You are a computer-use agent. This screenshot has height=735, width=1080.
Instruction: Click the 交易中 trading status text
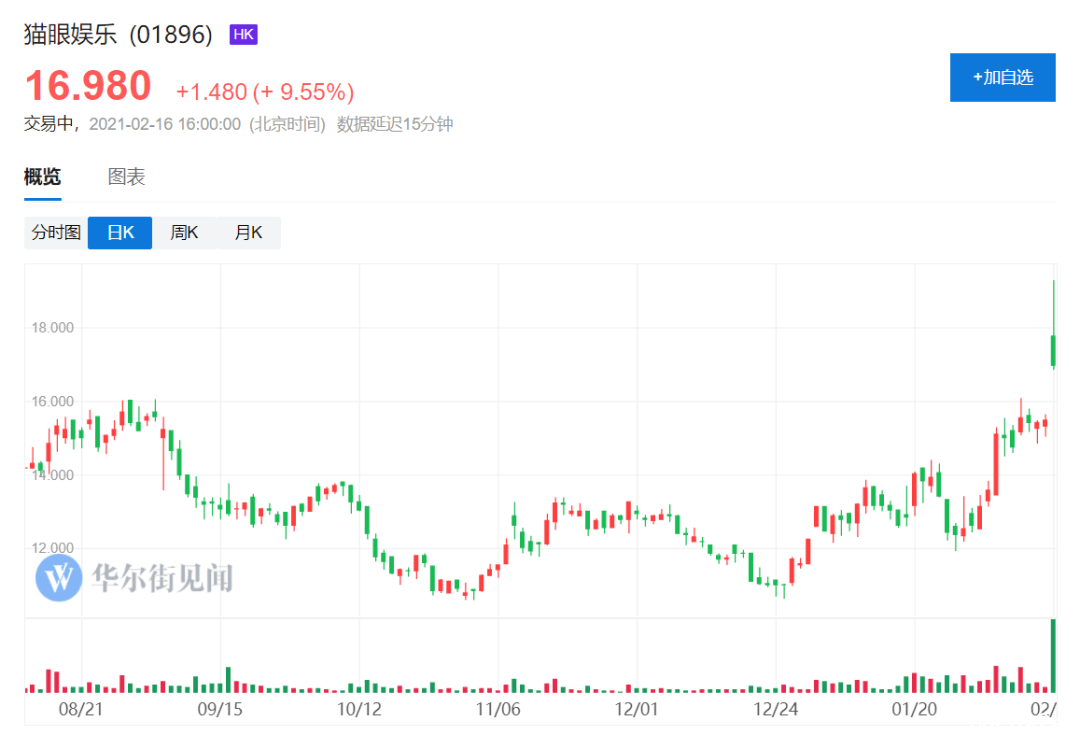tap(49, 125)
